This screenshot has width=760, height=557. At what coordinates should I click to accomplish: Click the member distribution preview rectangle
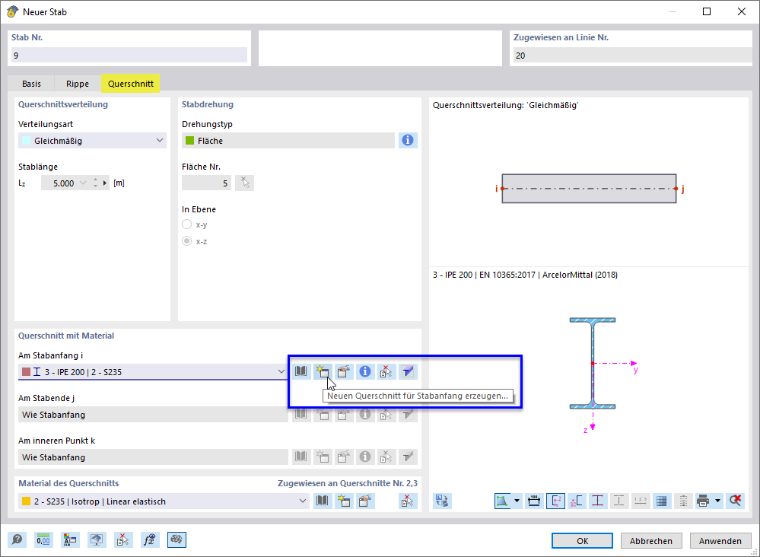[589, 189]
